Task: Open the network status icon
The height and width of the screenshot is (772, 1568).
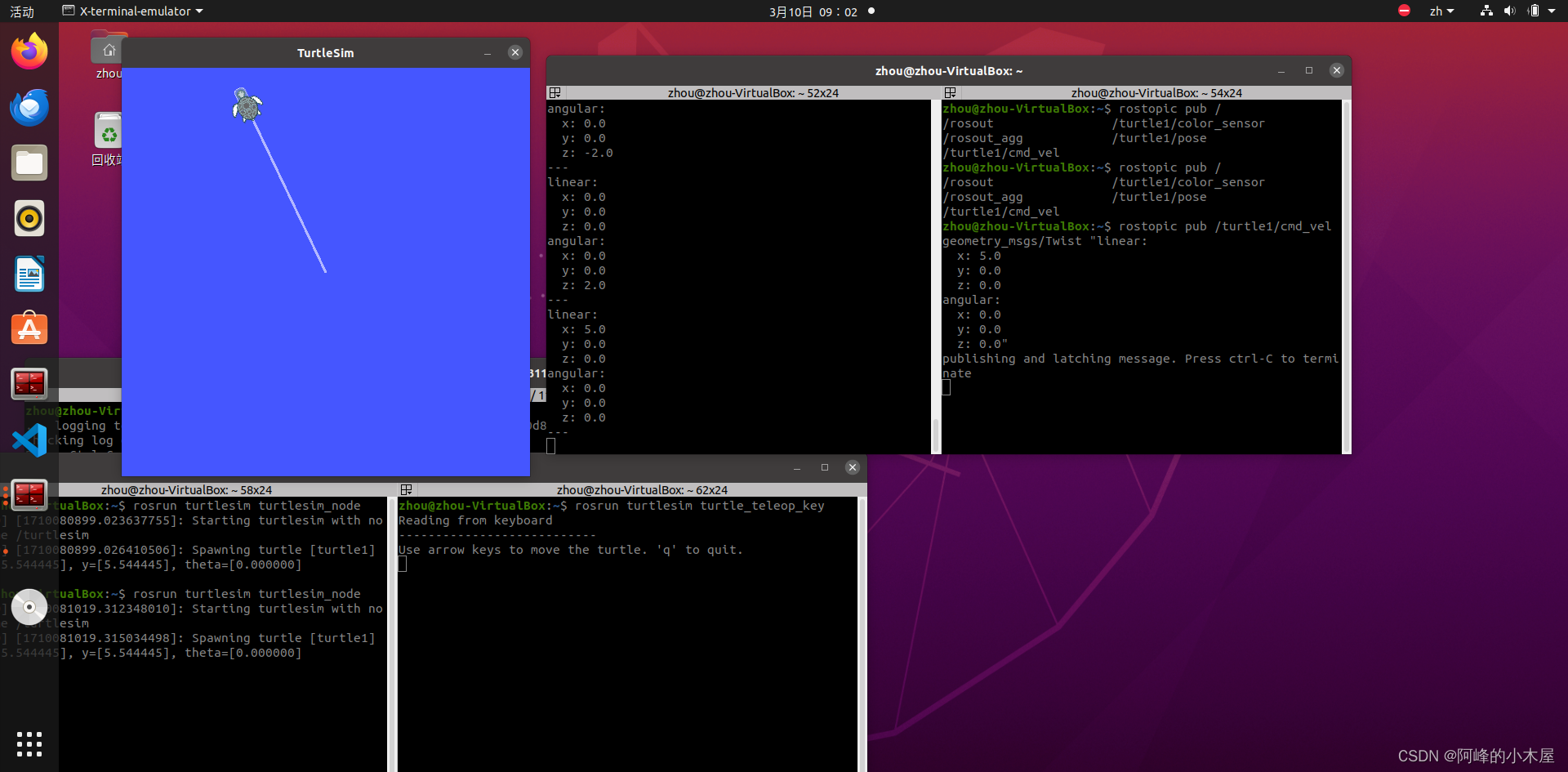Action: click(1486, 11)
